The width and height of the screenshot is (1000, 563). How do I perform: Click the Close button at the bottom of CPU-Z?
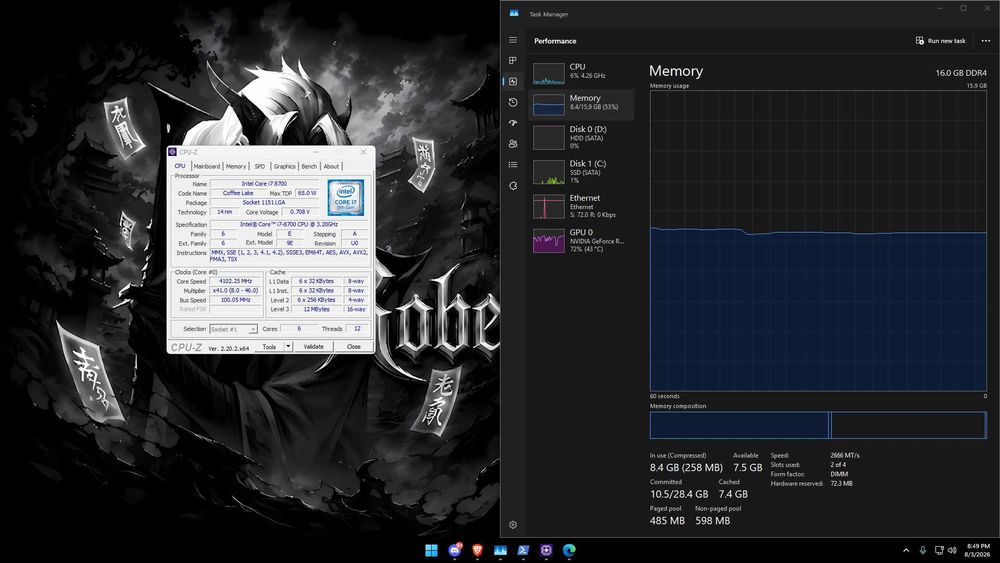(x=353, y=347)
